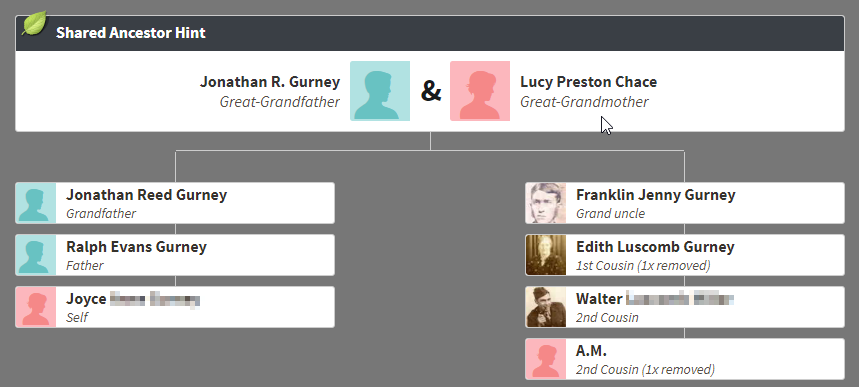Viewport: 859px width, 387px height.
Task: Open Edith Luscomb Gurney's sepia photo
Action: click(546, 255)
